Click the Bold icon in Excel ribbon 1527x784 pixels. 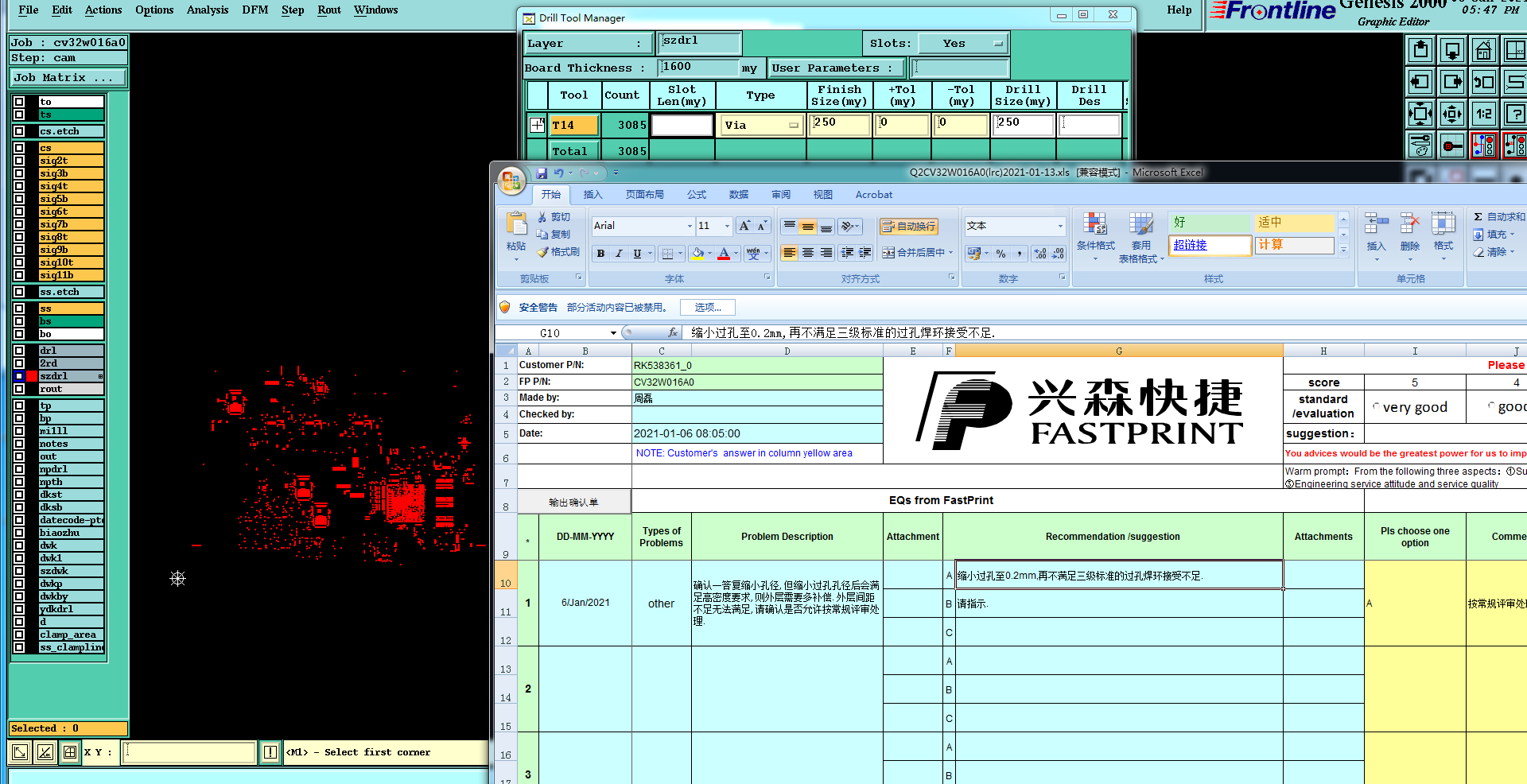tap(601, 254)
